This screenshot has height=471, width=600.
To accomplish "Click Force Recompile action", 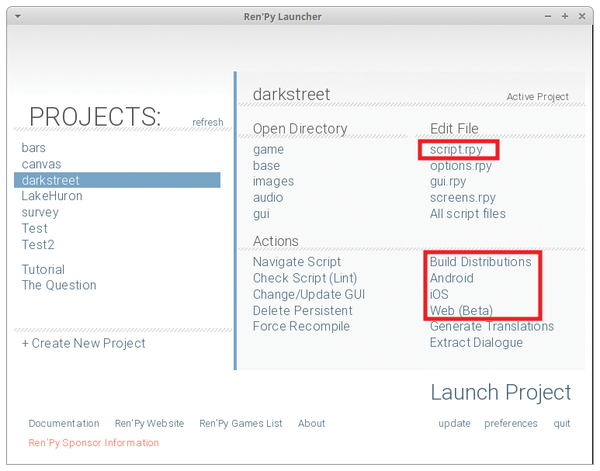I will [x=301, y=326].
